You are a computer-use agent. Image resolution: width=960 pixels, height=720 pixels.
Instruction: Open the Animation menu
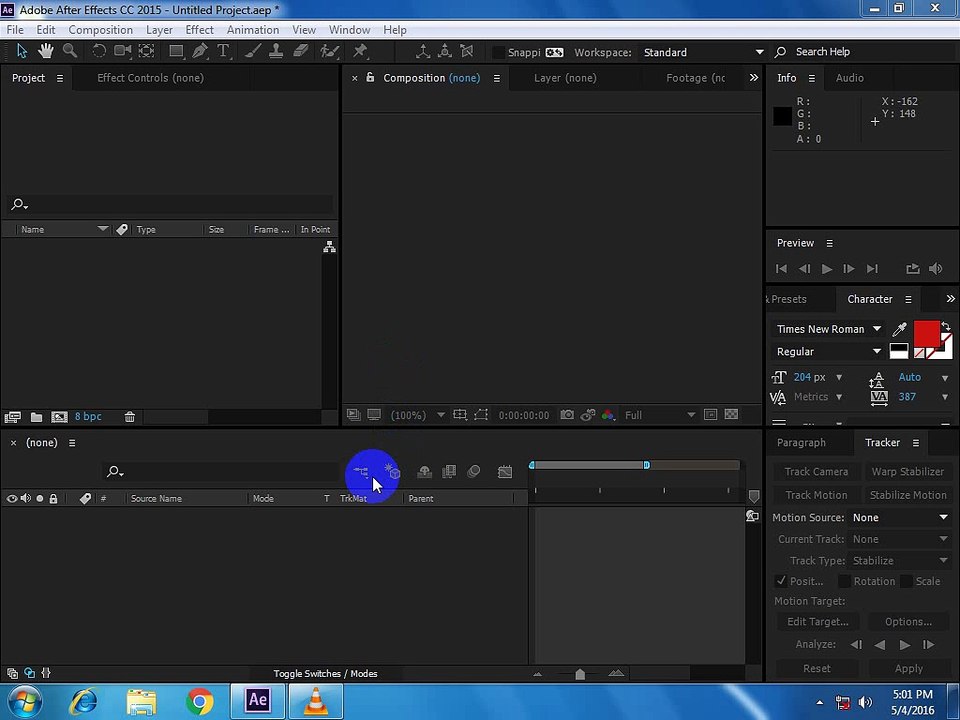pyautogui.click(x=253, y=29)
